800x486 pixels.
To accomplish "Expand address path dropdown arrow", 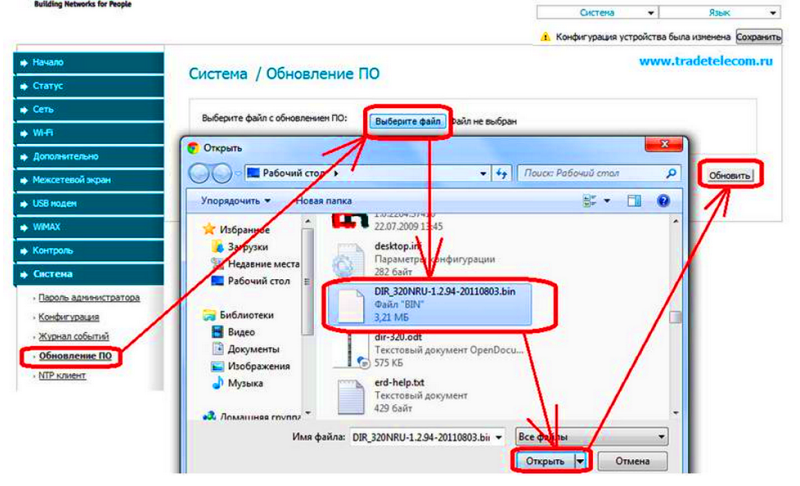I will tap(483, 173).
